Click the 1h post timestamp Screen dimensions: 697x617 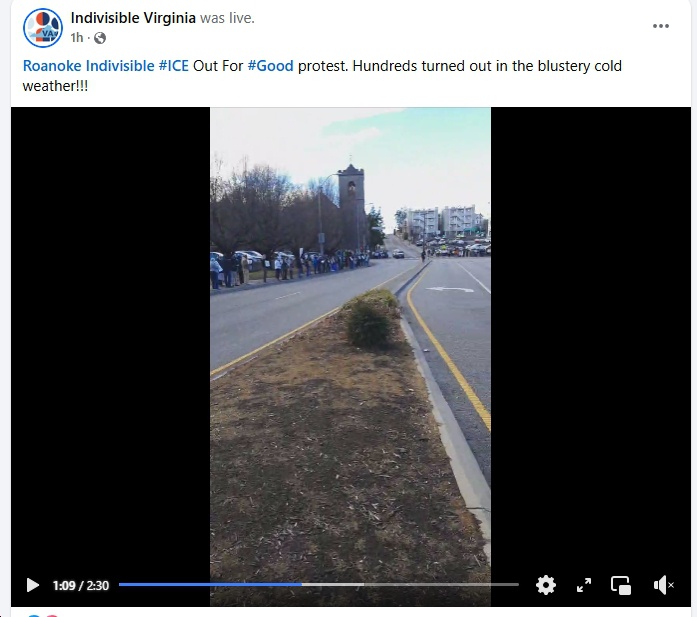(76, 38)
